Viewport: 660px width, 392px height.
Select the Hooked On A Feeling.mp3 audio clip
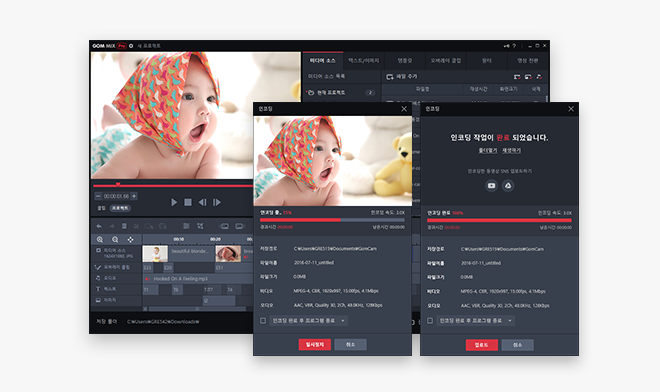[x=198, y=279]
